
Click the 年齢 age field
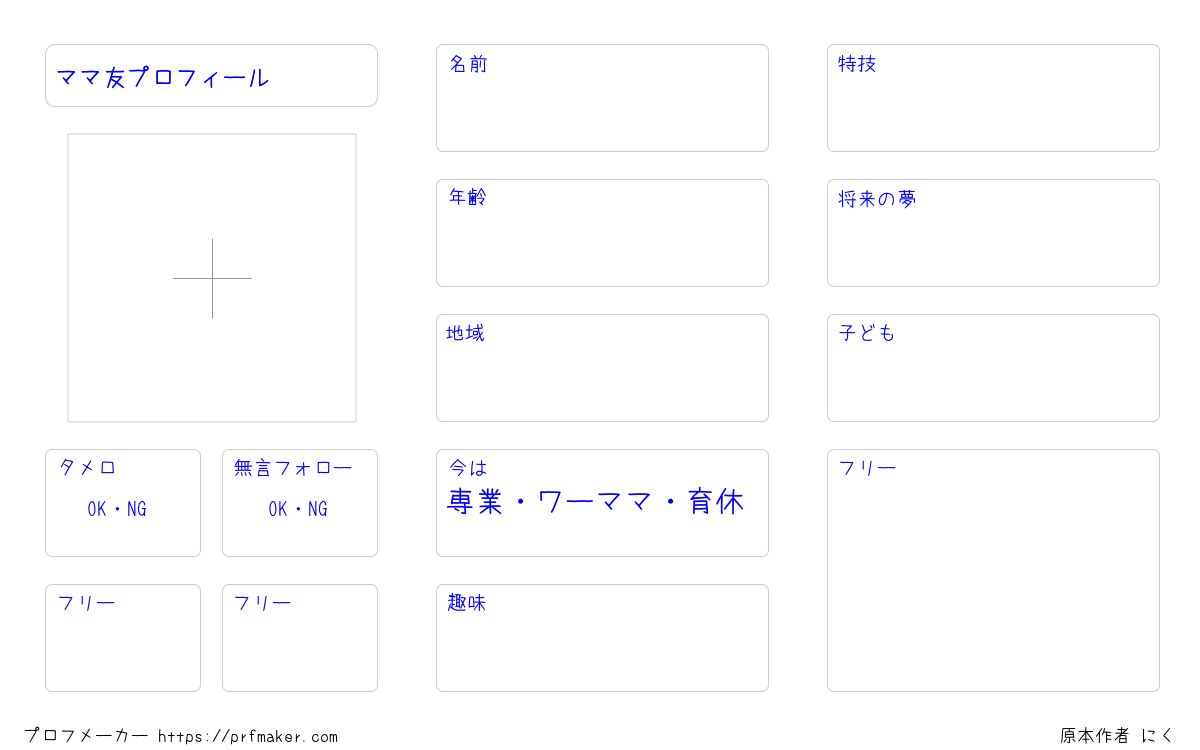coord(602,233)
